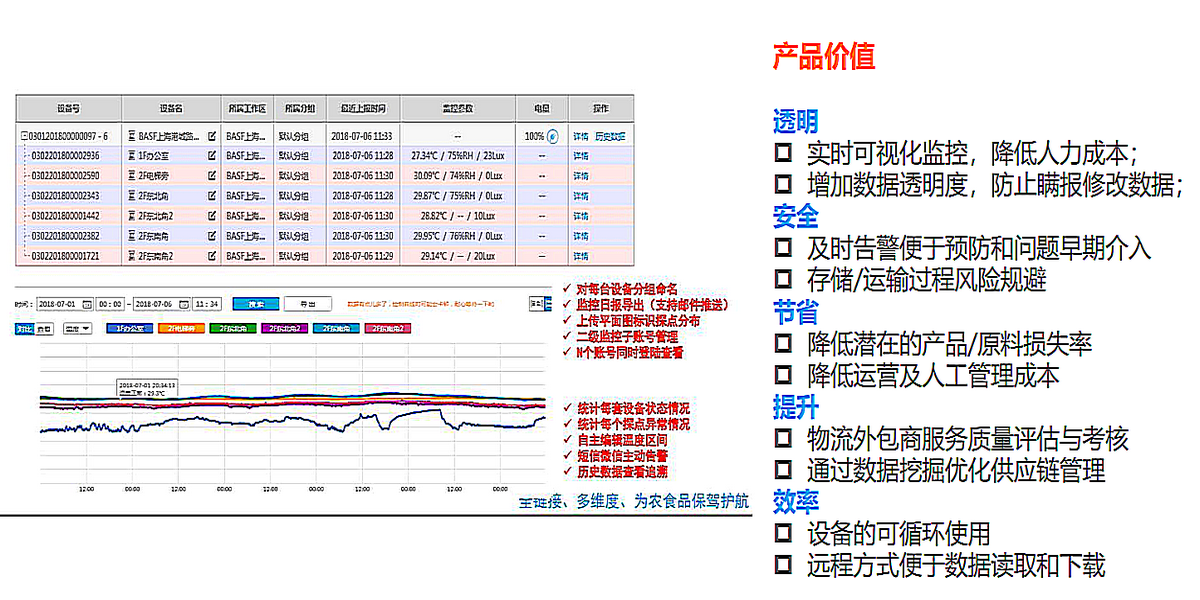Click edit icon for 2F东南角2 device
The width and height of the screenshot is (1200, 600).
(x=211, y=256)
